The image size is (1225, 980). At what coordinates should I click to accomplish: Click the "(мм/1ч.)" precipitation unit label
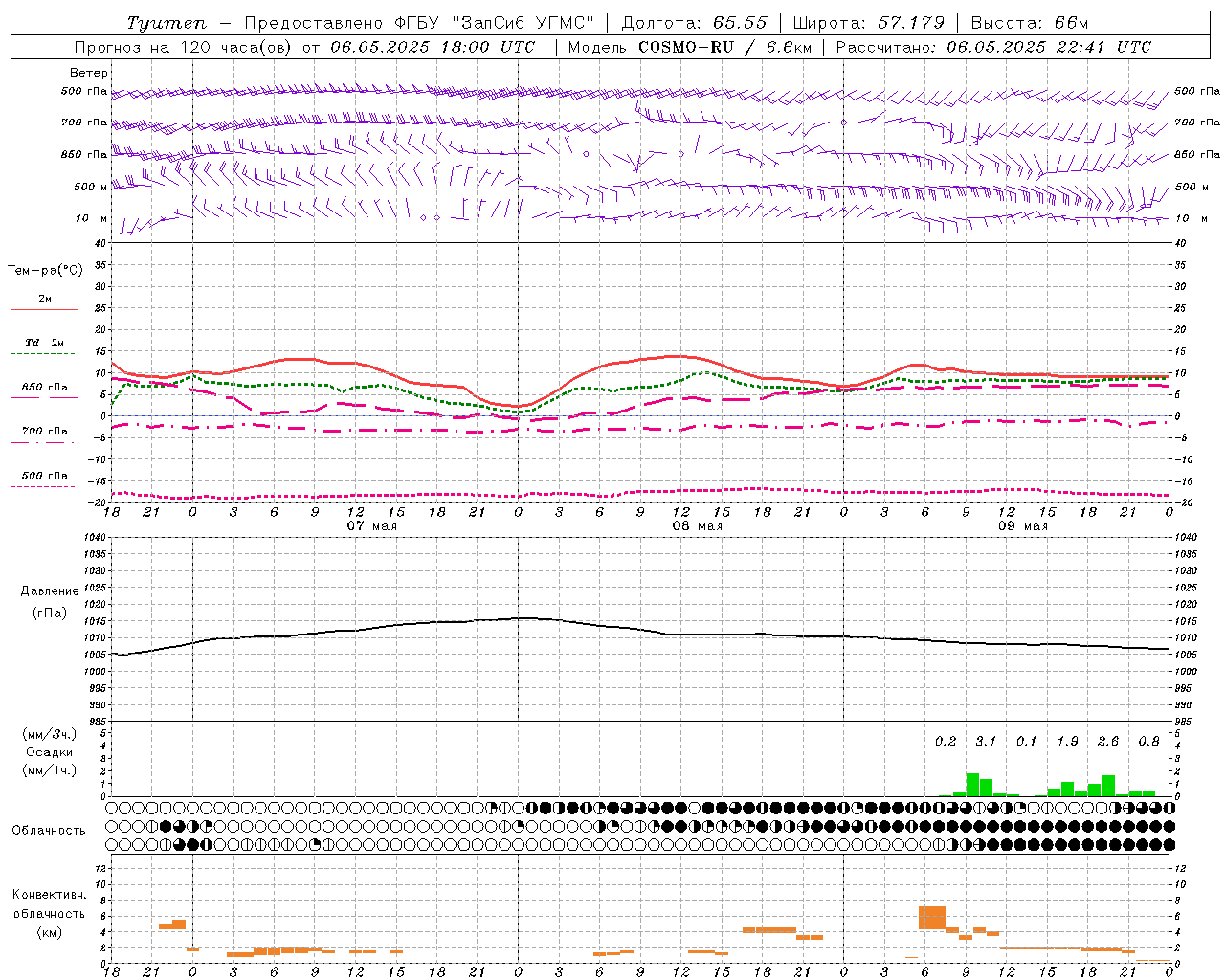50,770
